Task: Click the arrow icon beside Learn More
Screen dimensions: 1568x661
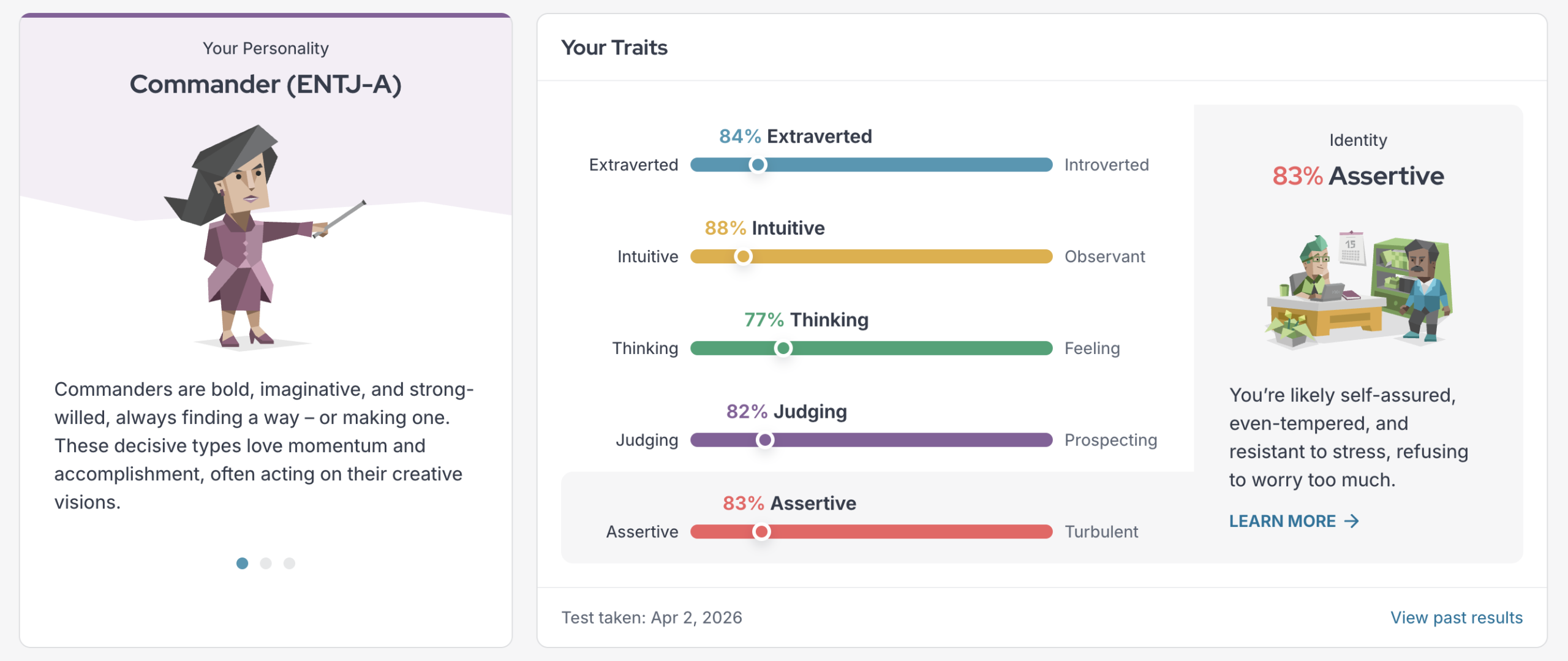Action: (1352, 521)
